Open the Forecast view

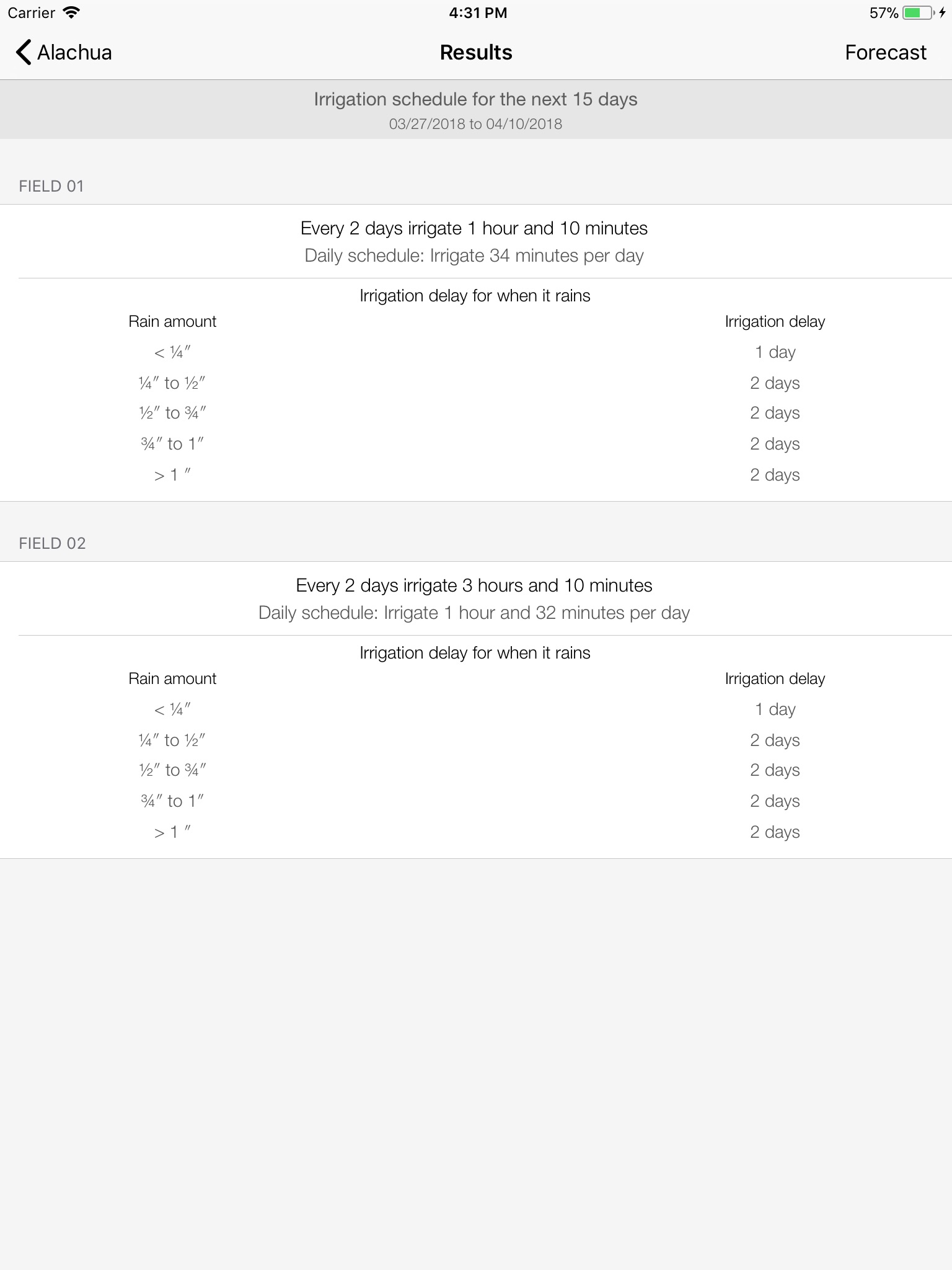885,53
